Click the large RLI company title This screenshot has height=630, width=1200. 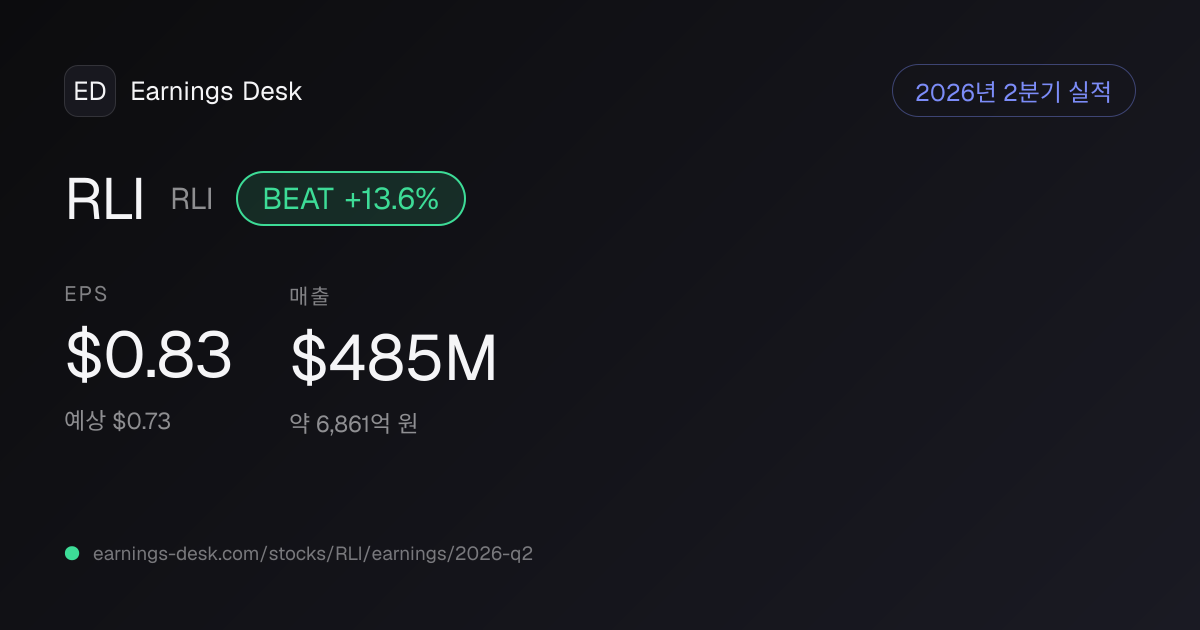(x=105, y=199)
